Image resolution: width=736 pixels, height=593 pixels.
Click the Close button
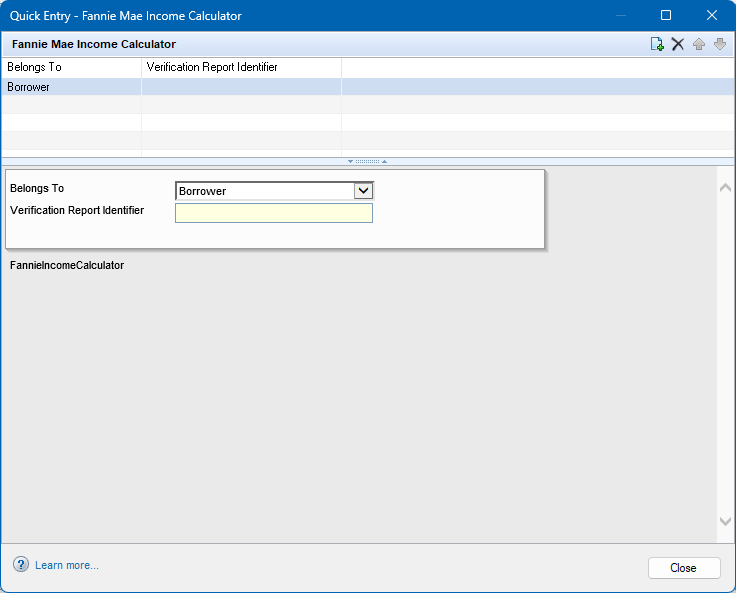pyautogui.click(x=684, y=568)
